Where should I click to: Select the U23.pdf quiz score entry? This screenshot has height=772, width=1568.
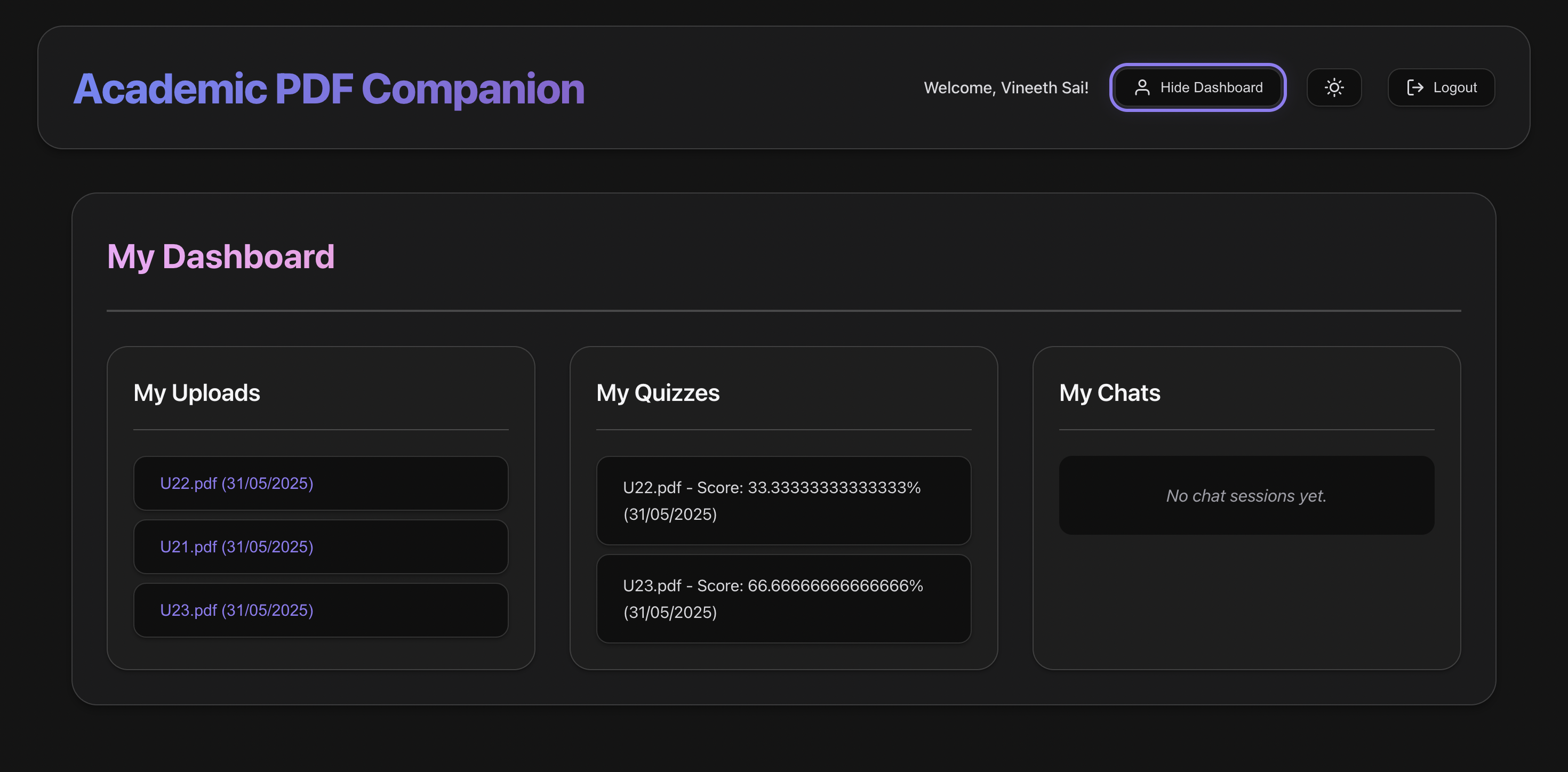(x=783, y=598)
